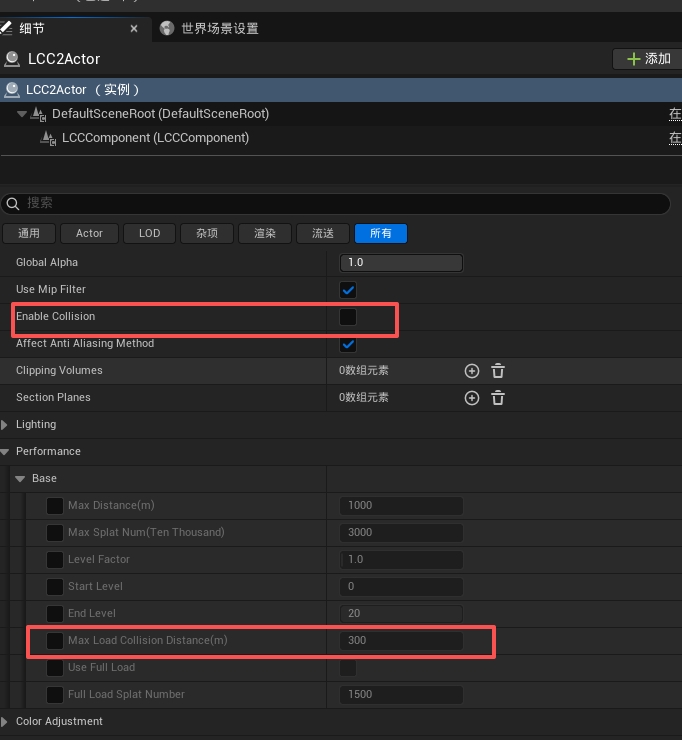Edit the Global Alpha value field

coord(401,262)
